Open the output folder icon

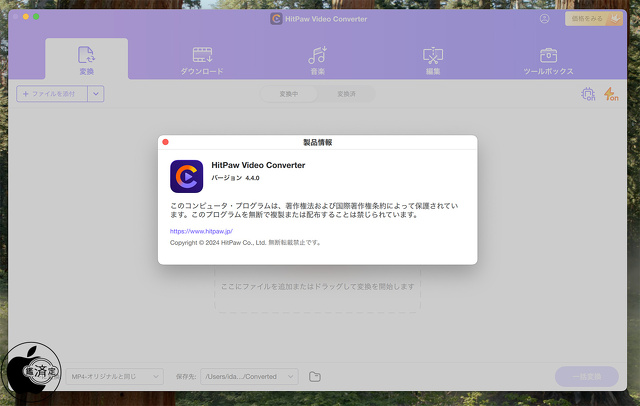click(314, 377)
